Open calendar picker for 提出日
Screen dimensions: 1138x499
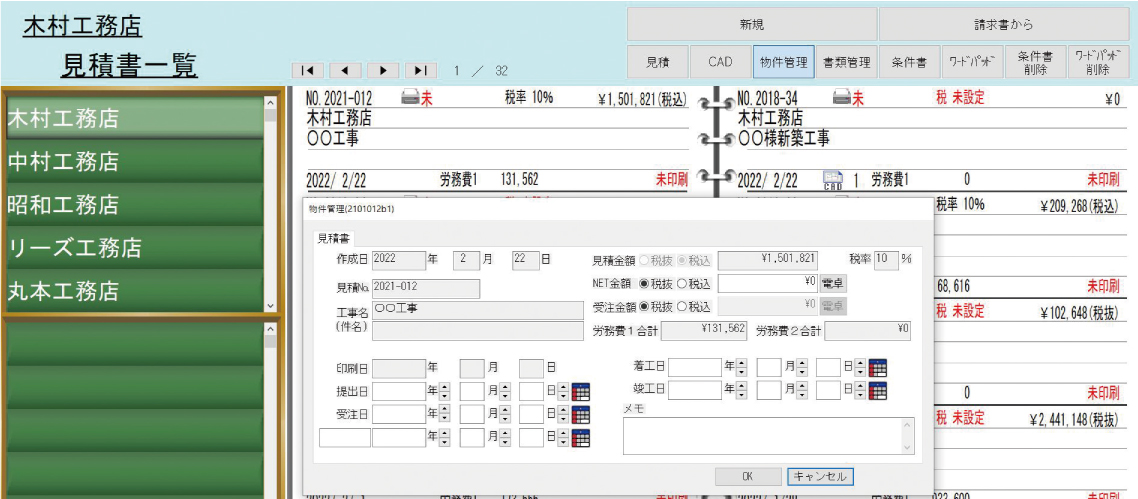pyautogui.click(x=581, y=392)
